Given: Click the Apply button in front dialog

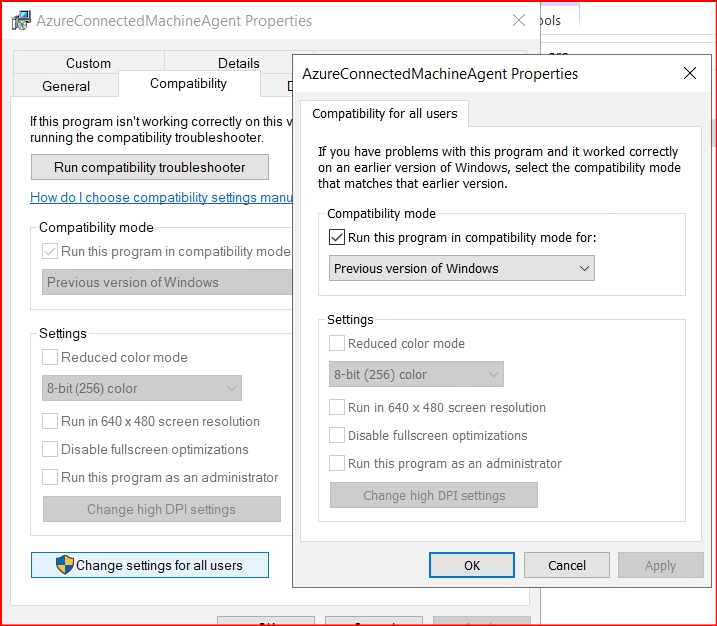Looking at the screenshot, I should click(x=660, y=565).
